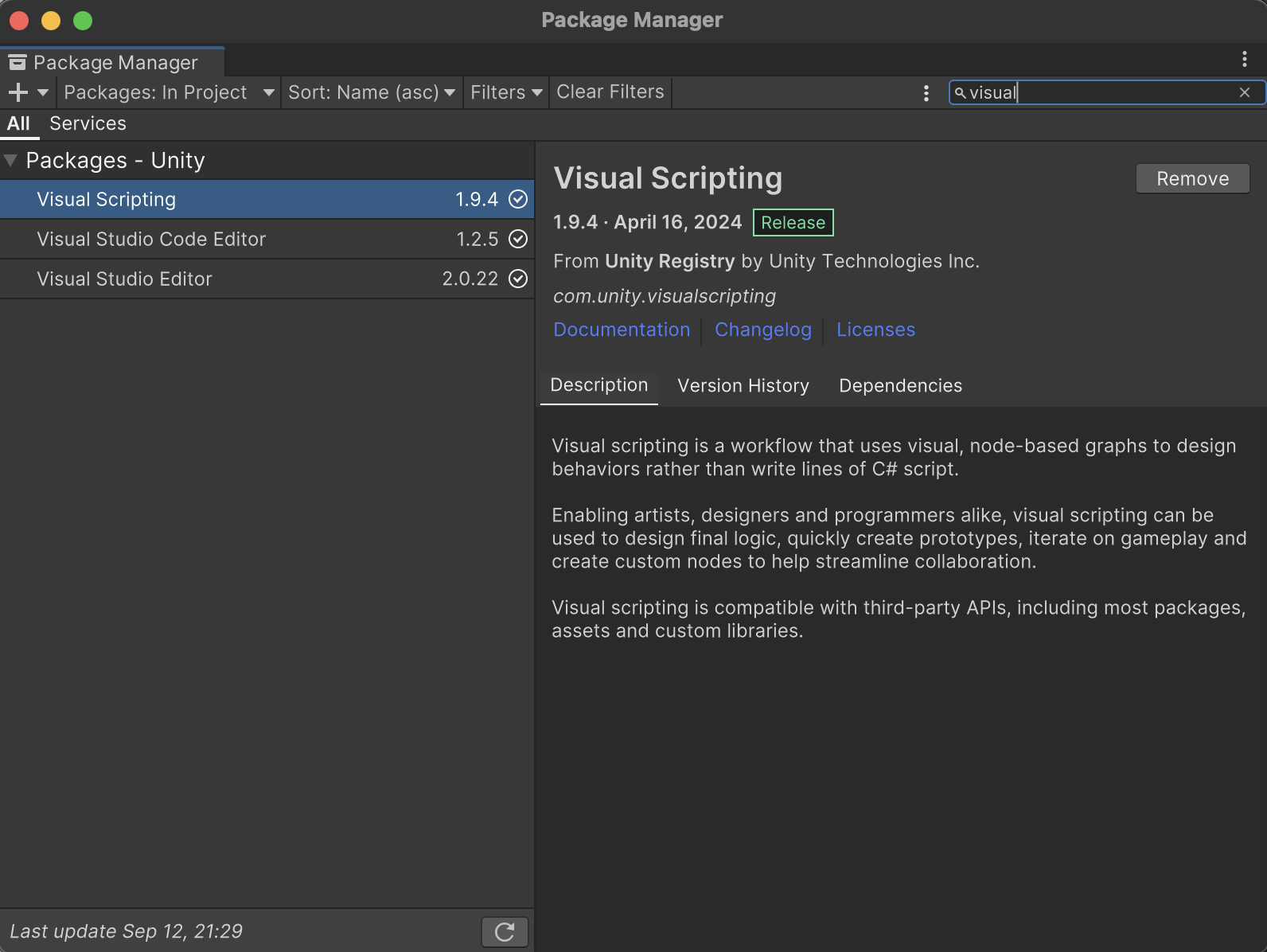Select the Visual Studio Code Editor package
This screenshot has height=952, width=1267.
(267, 239)
